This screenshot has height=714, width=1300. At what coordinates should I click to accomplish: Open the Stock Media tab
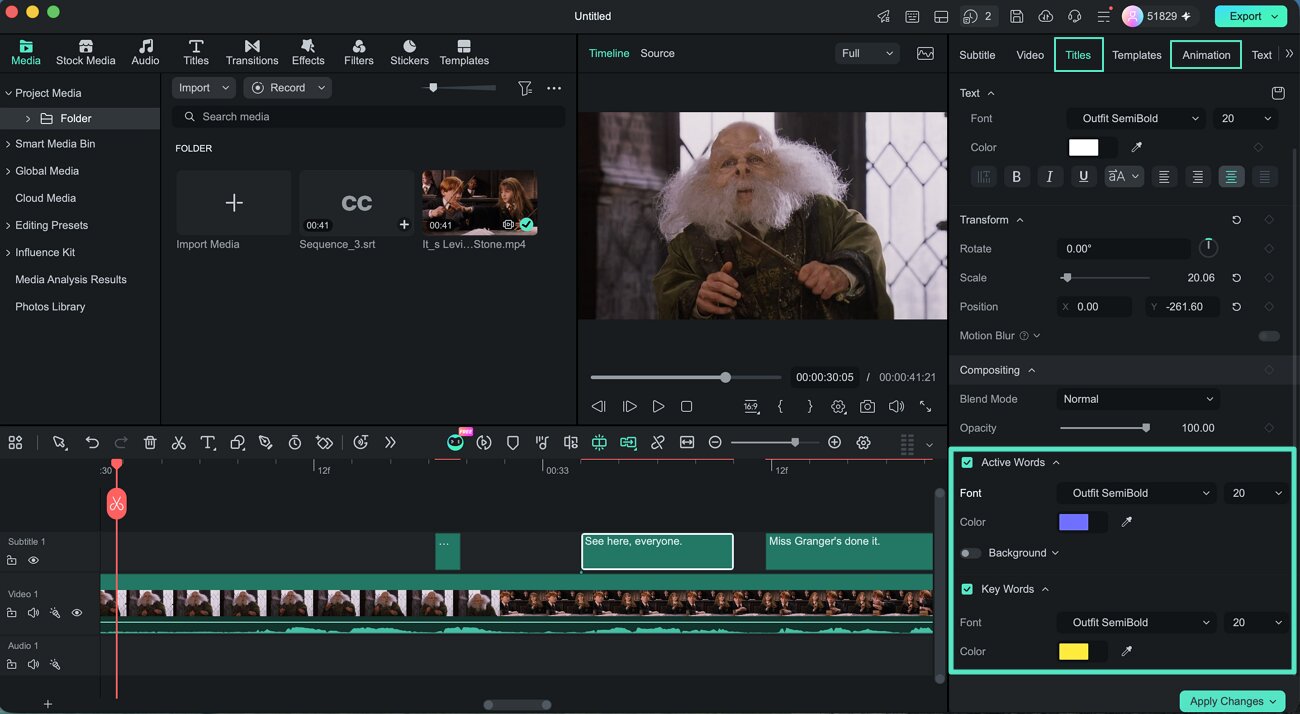pos(85,53)
